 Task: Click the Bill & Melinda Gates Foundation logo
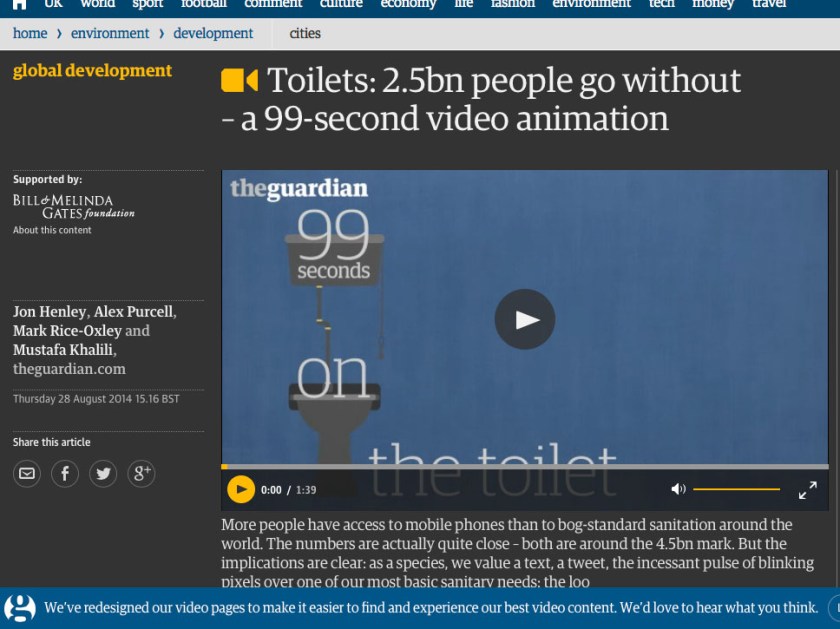pos(73,207)
